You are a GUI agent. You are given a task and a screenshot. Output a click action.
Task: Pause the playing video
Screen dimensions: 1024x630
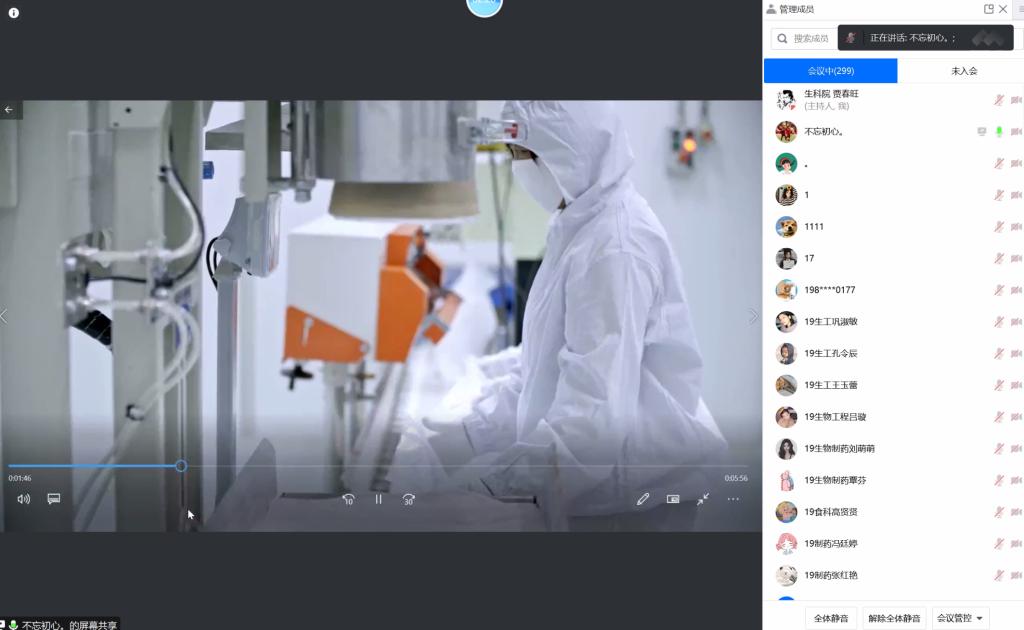tap(378, 499)
